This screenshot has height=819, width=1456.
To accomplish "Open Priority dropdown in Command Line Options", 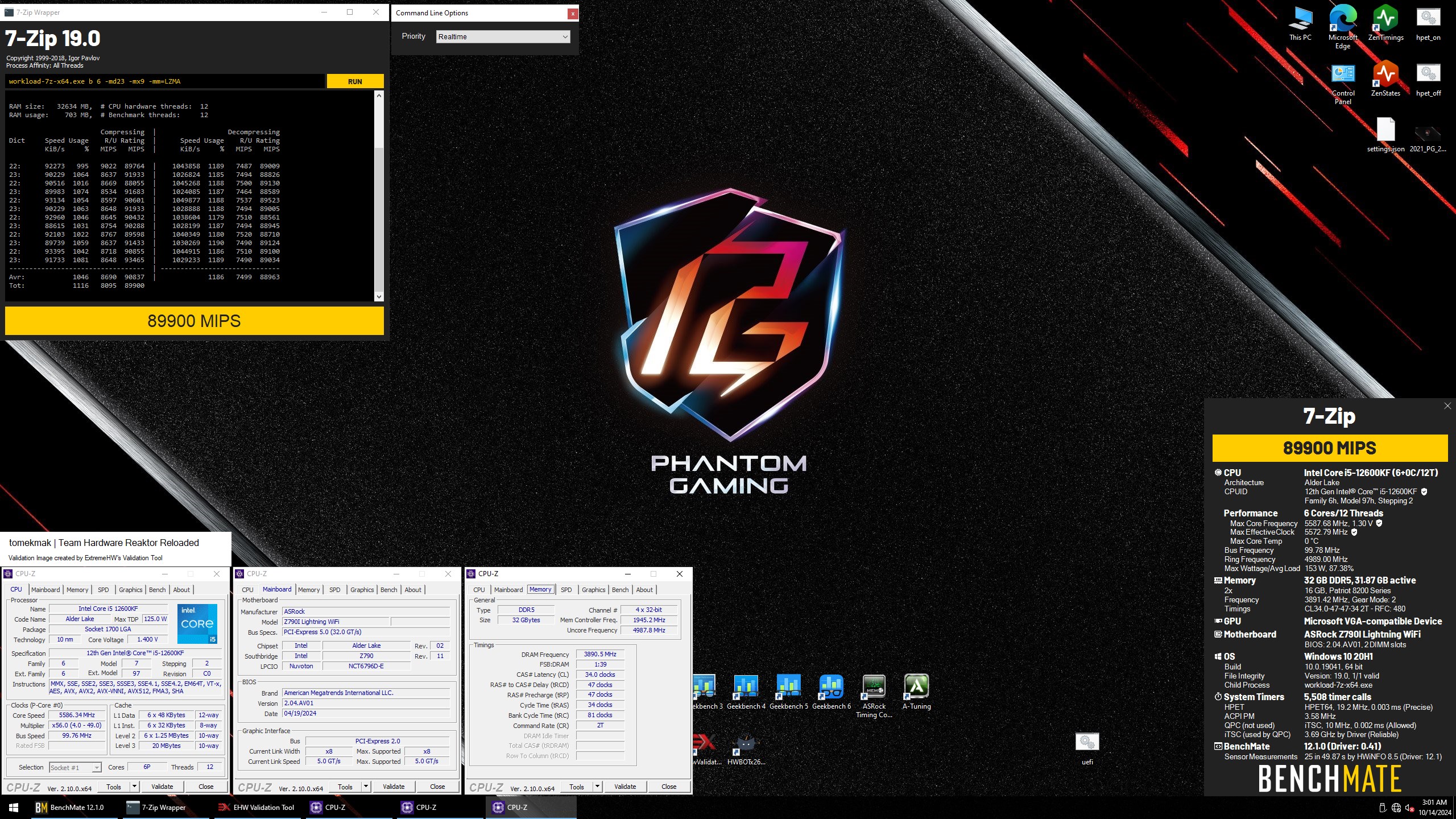I will 503,36.
